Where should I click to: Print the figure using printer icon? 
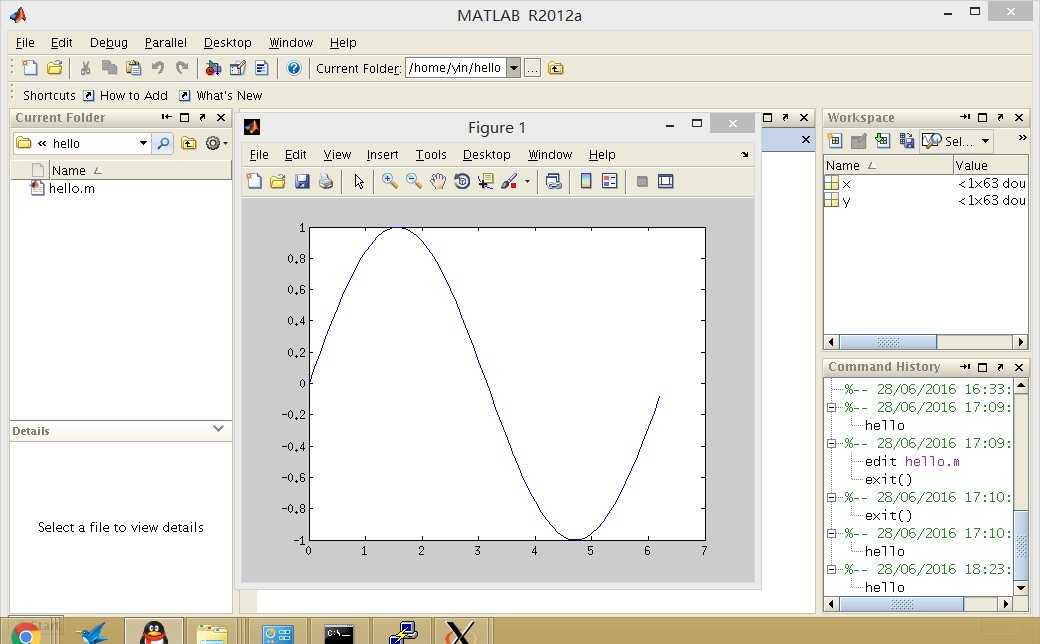pyautogui.click(x=326, y=181)
